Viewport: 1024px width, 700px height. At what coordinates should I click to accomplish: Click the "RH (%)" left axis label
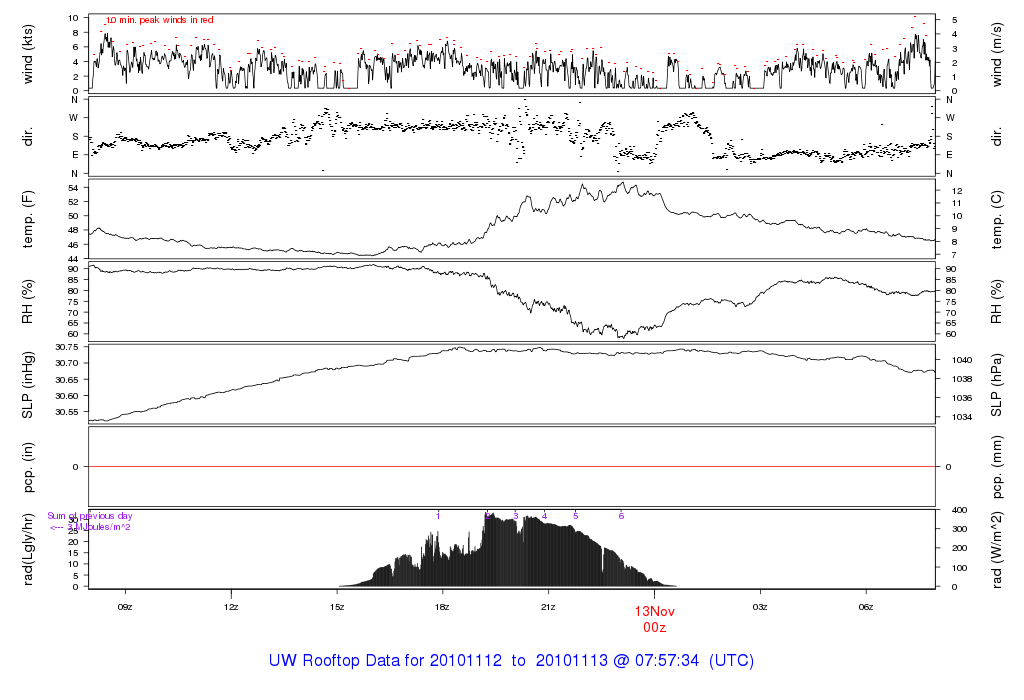pyautogui.click(x=28, y=301)
